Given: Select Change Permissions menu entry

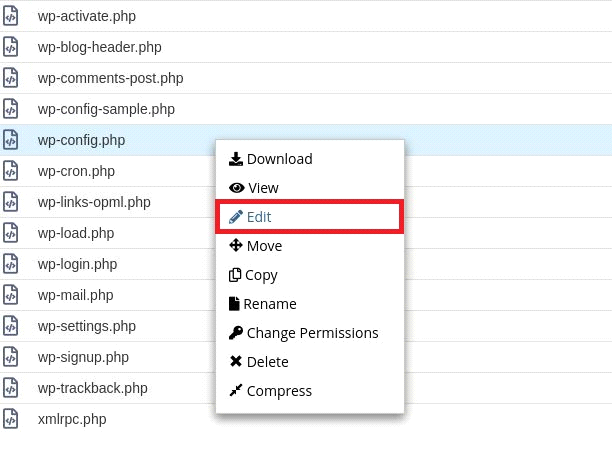Looking at the screenshot, I should [x=312, y=333].
